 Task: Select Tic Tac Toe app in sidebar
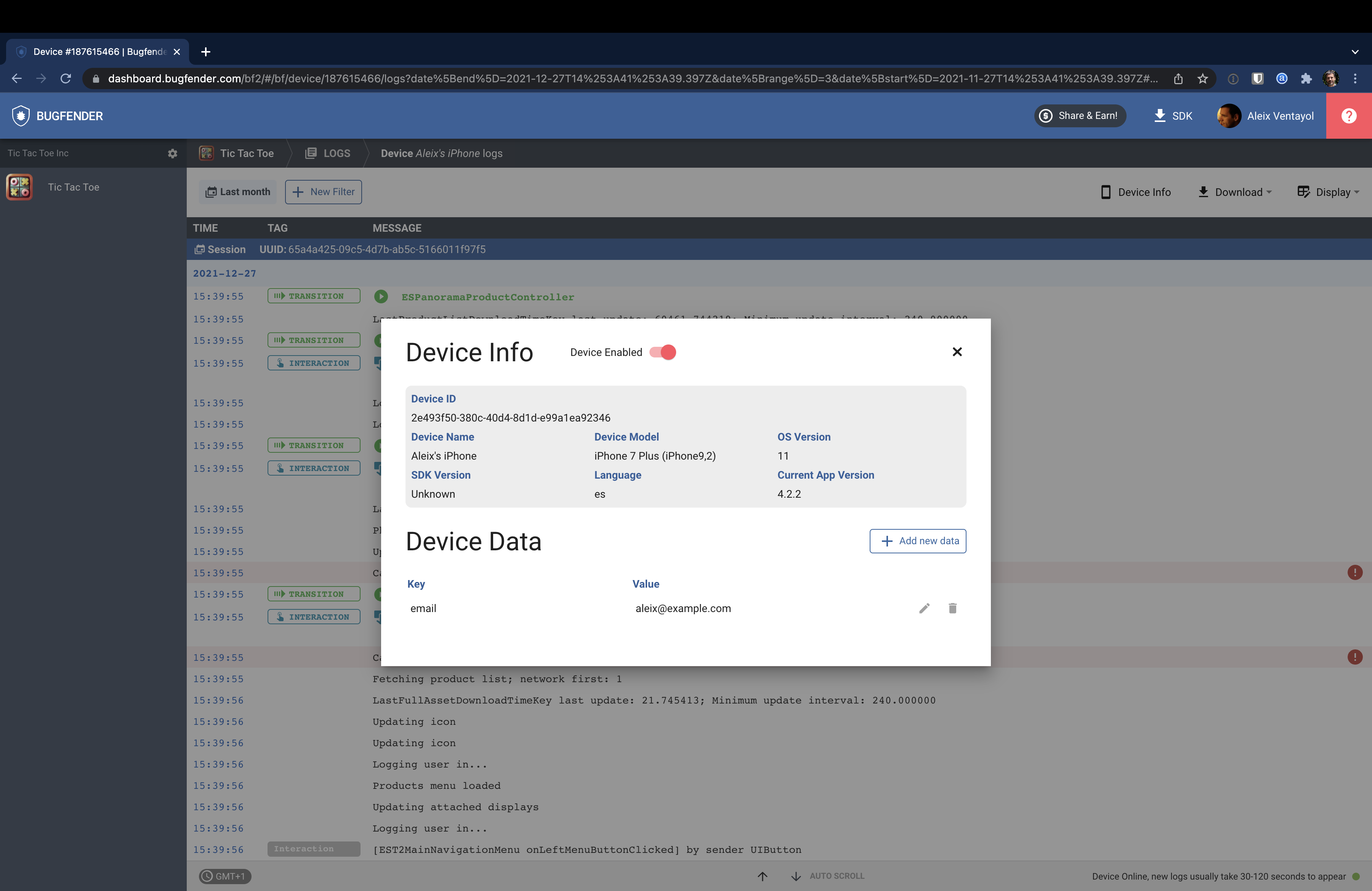pyautogui.click(x=73, y=187)
